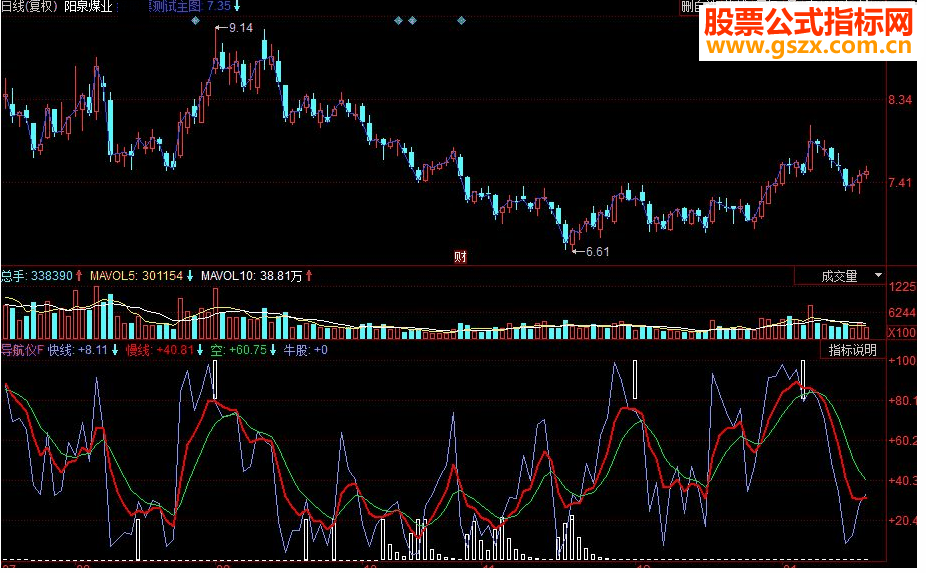Click the X100 volume axis unit

tap(902, 333)
